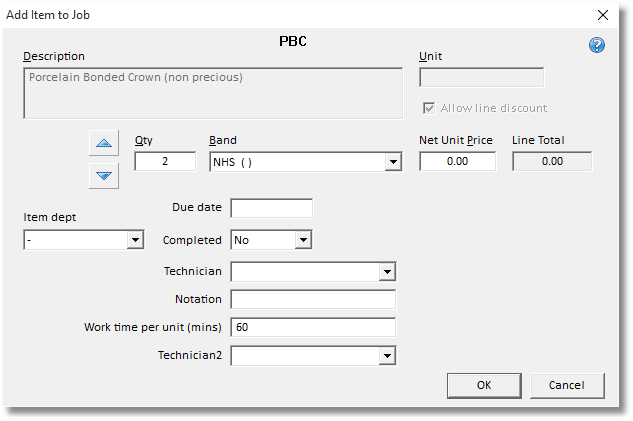Screen dimensions: 633x421
Task: Select the Work time per unit field
Action: (313, 327)
